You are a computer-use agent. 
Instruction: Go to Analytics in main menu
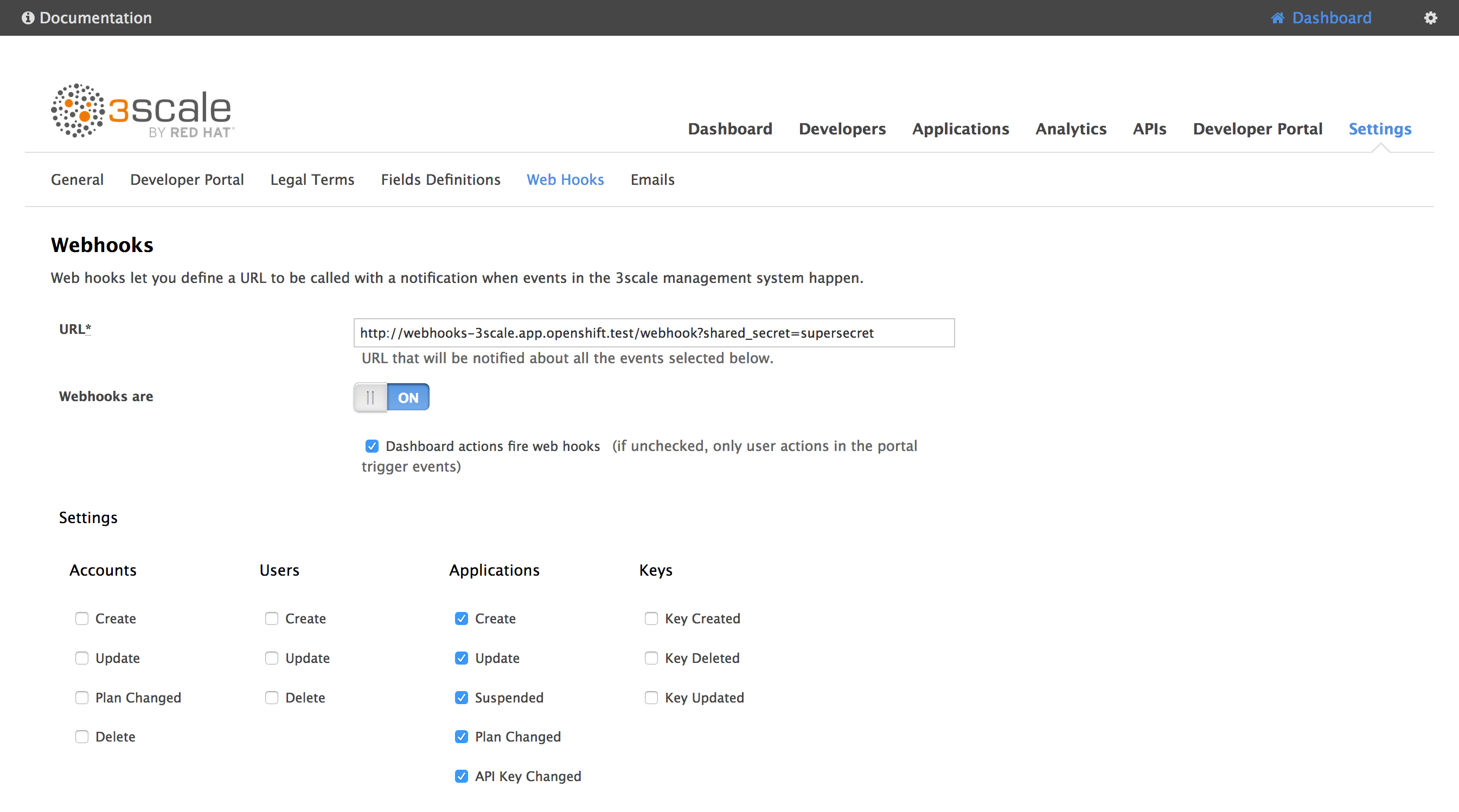pos(1071,129)
